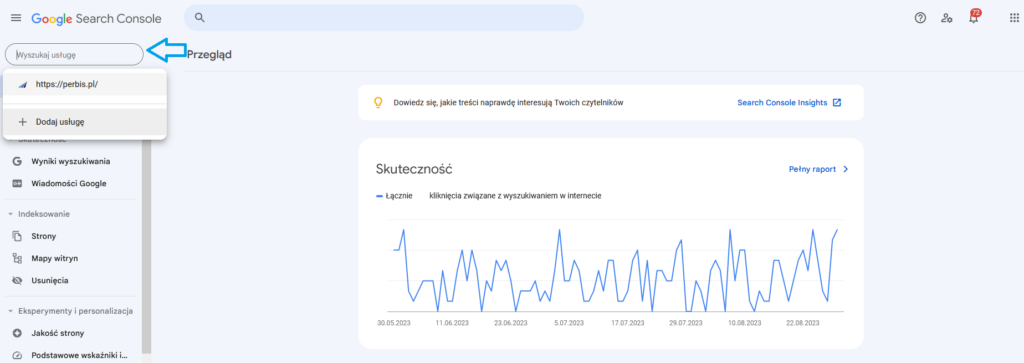Open the Search Console Insights link
The height and width of the screenshot is (363, 1024).
click(782, 103)
